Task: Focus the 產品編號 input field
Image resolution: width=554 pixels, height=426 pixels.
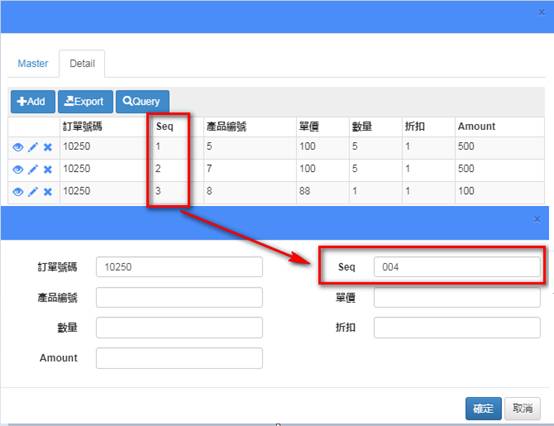Action: pos(179,297)
